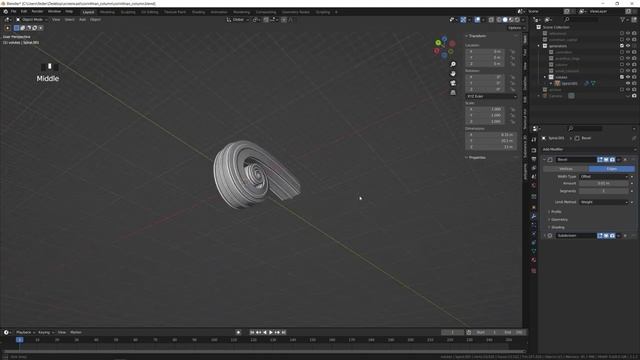
Task: Open the Tool properties tab
Action: pyautogui.click(x=533, y=140)
